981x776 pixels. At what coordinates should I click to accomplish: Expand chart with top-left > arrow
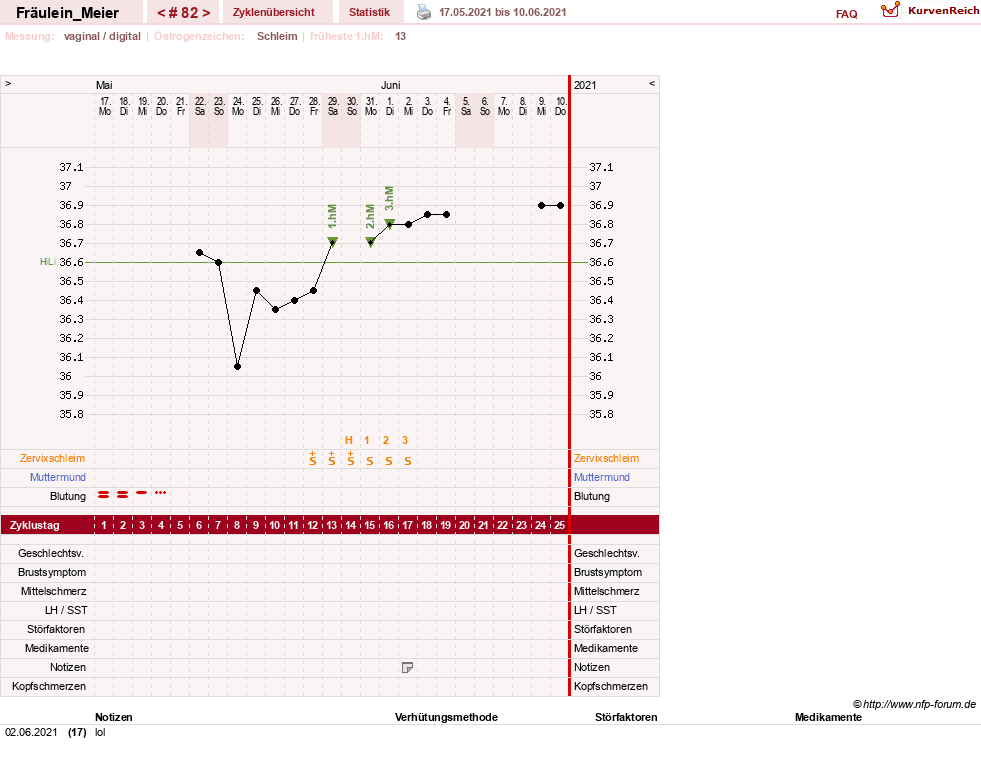coord(8,83)
